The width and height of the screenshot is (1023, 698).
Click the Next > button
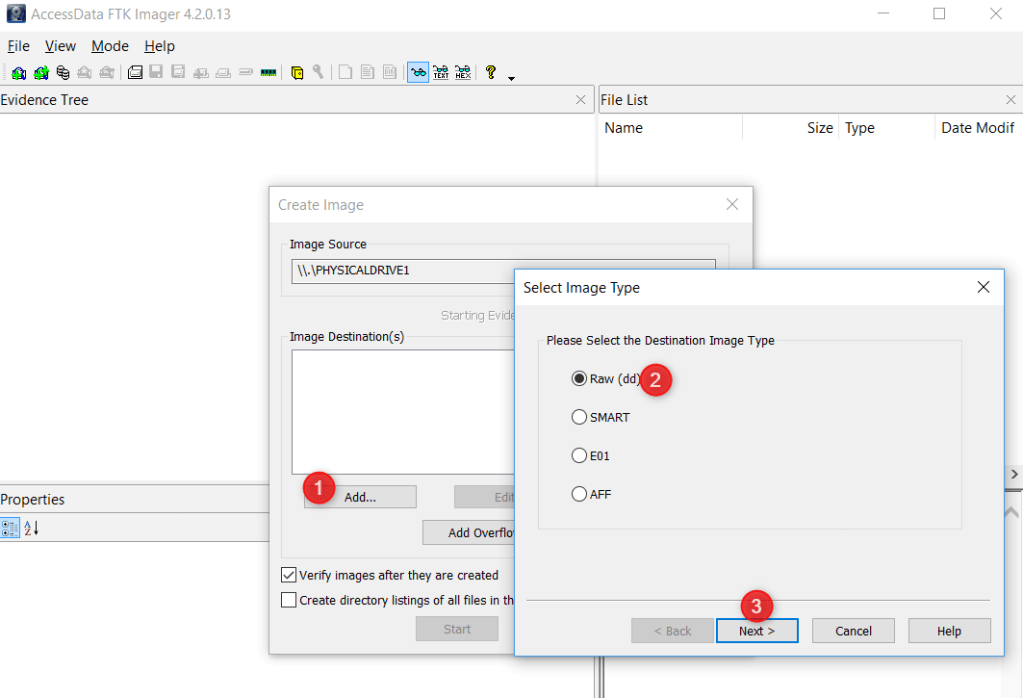(x=757, y=631)
